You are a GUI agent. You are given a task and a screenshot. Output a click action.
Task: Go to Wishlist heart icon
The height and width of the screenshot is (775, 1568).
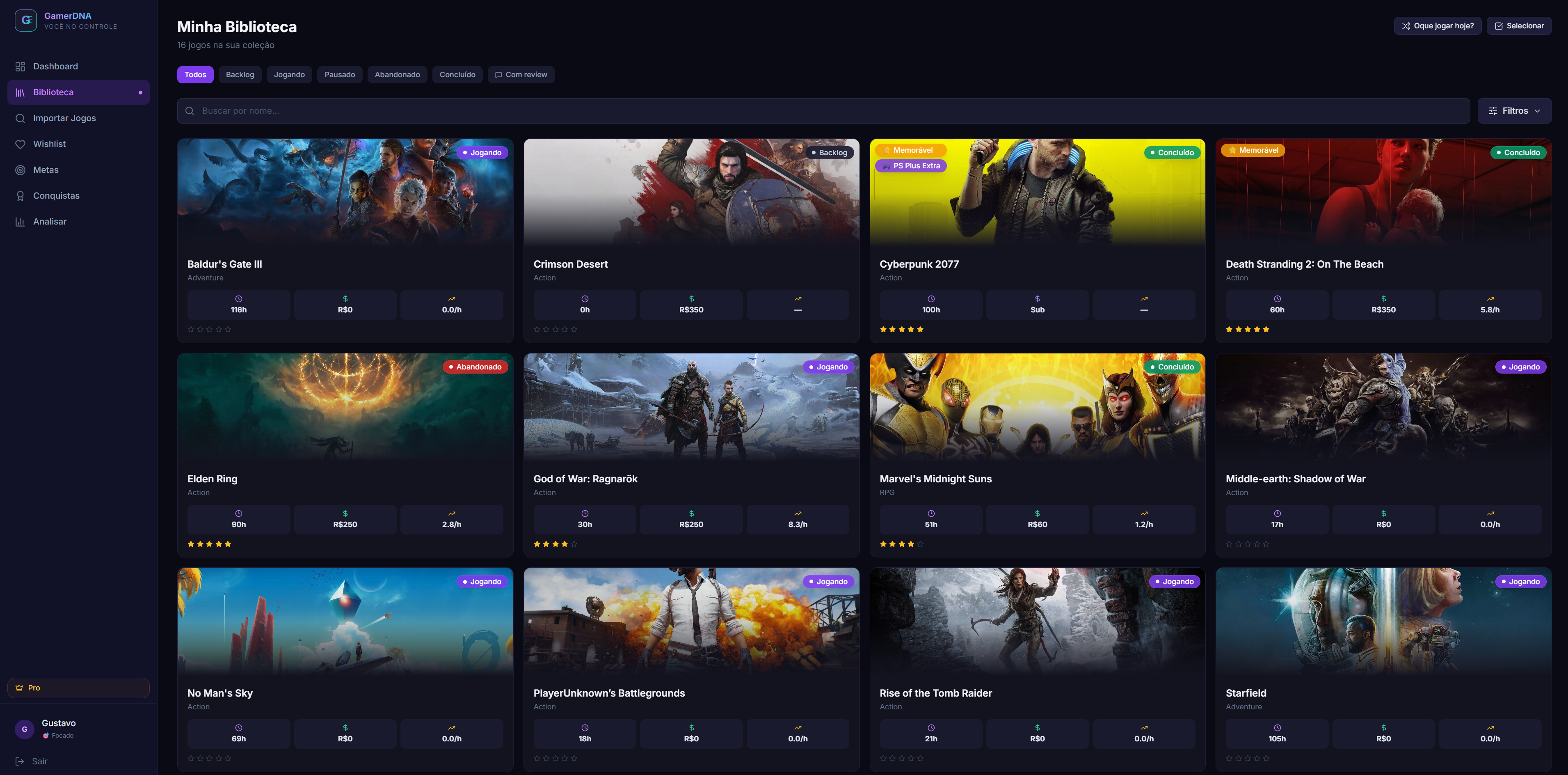coord(20,144)
